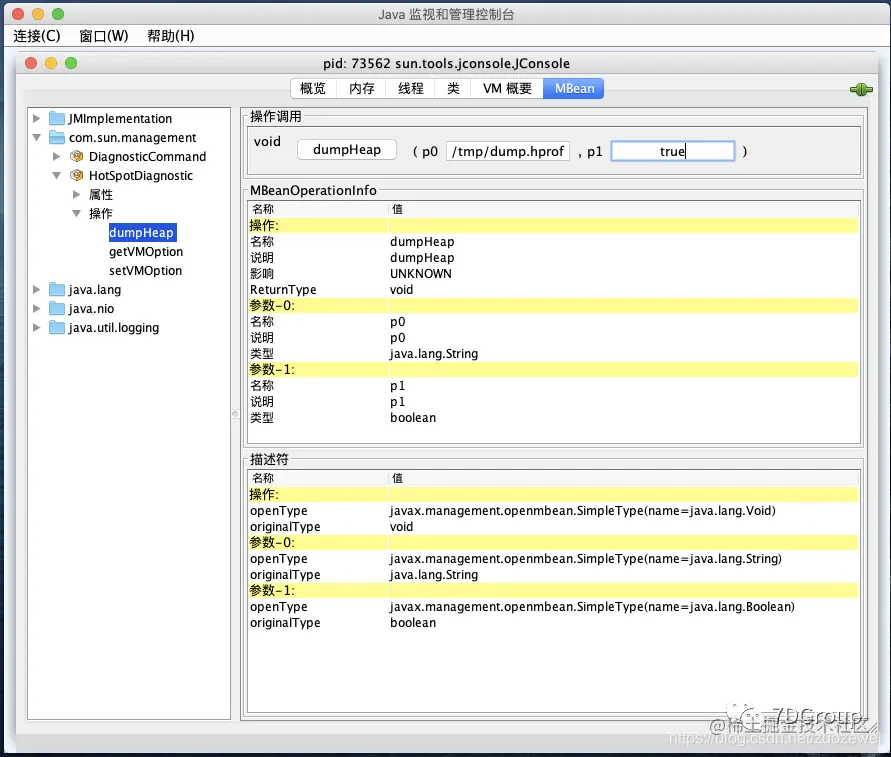This screenshot has width=891, height=757.
Task: Select the HotSpotDiagnostic tree label
Action: 141,176
